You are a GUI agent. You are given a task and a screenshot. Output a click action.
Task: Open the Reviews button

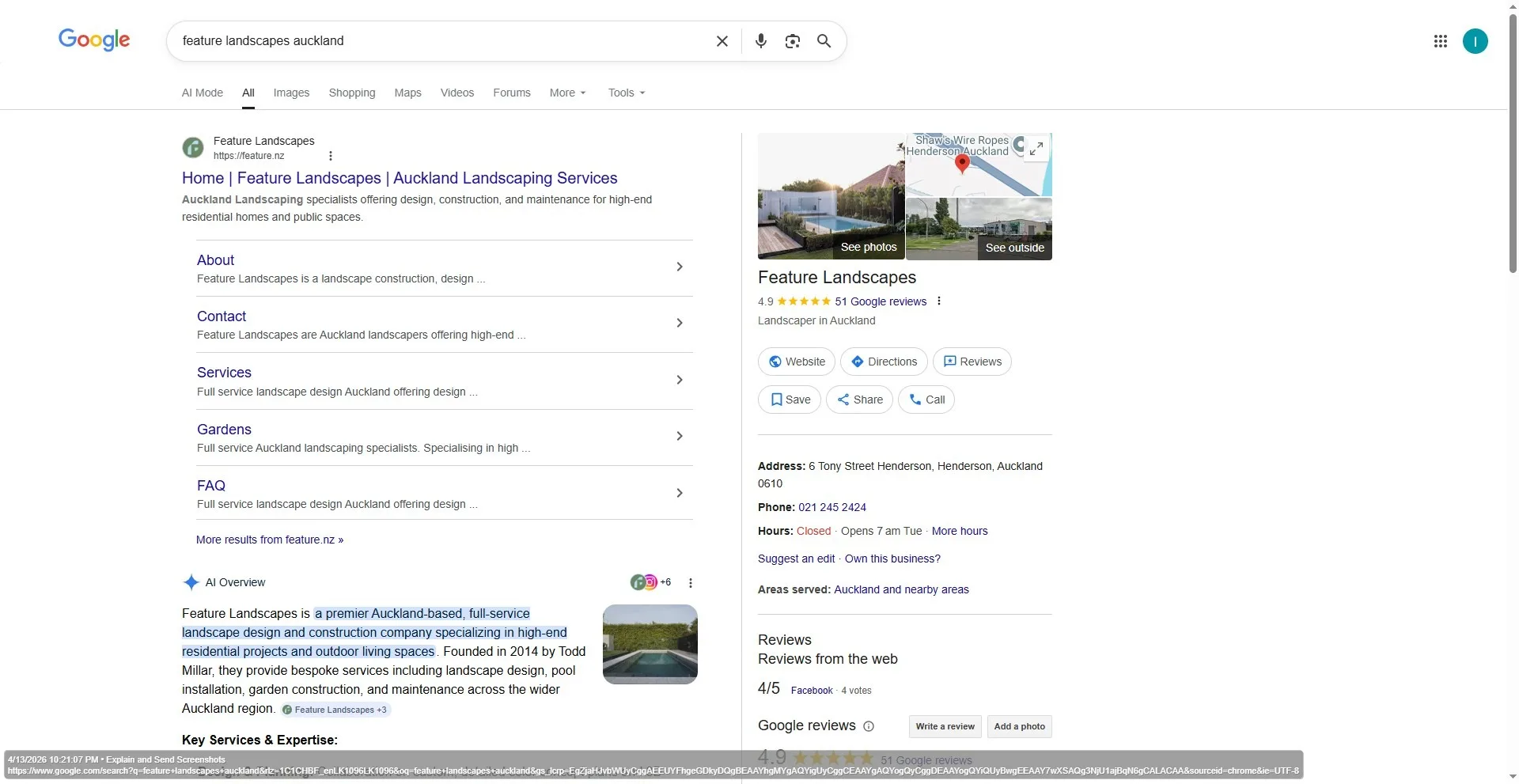[972, 362]
